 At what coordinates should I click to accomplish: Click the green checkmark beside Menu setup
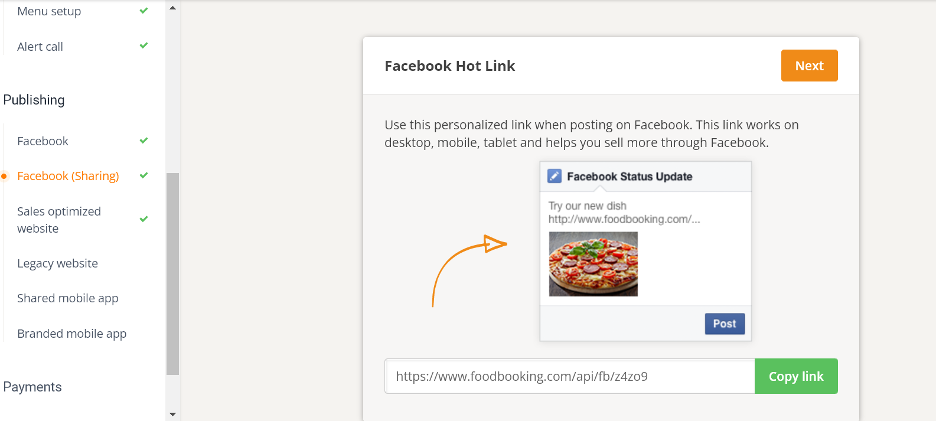click(143, 11)
